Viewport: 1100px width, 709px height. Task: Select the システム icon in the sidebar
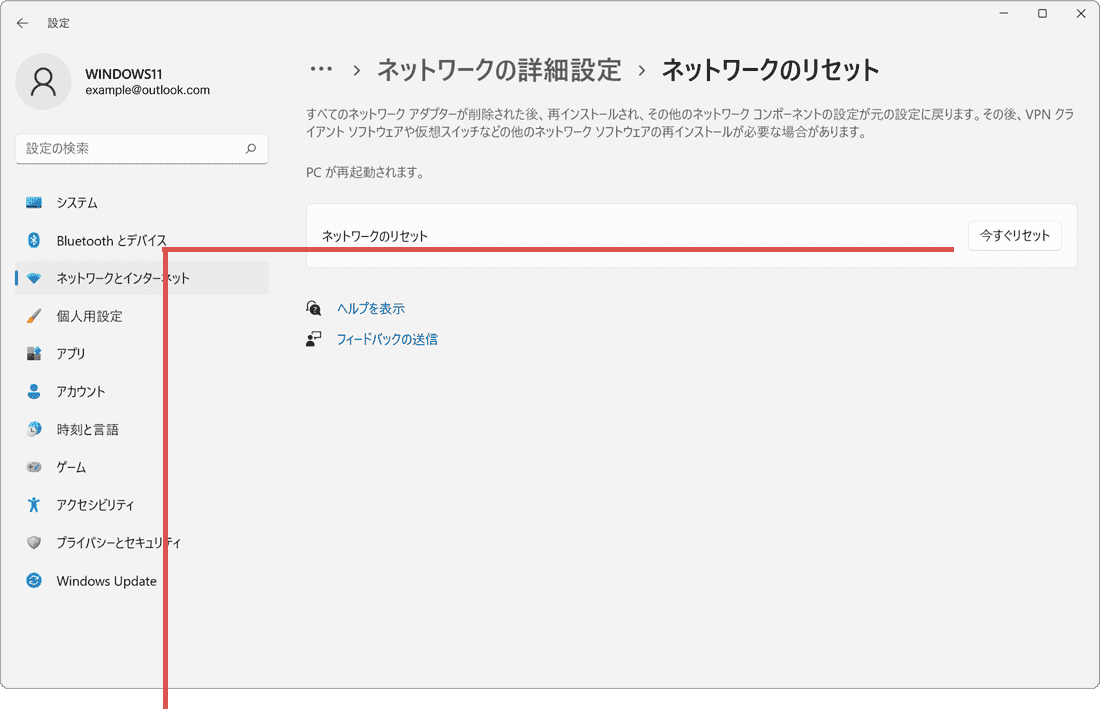[x=32, y=202]
